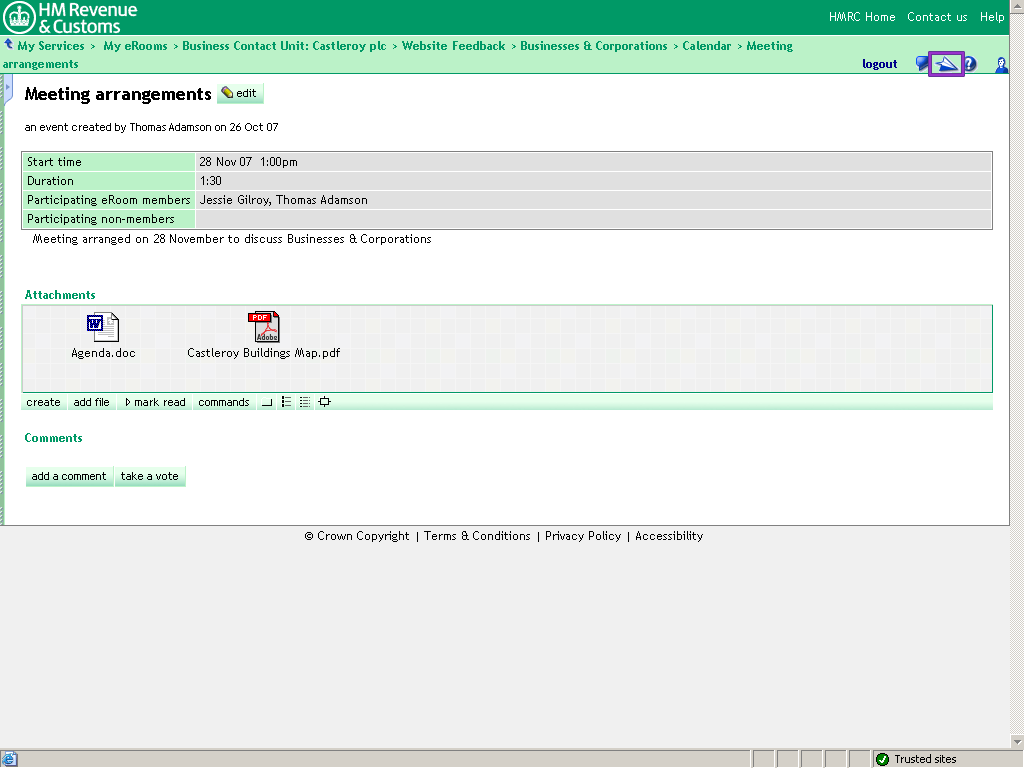Open the help question mark icon
The width and height of the screenshot is (1024, 768).
tap(969, 65)
